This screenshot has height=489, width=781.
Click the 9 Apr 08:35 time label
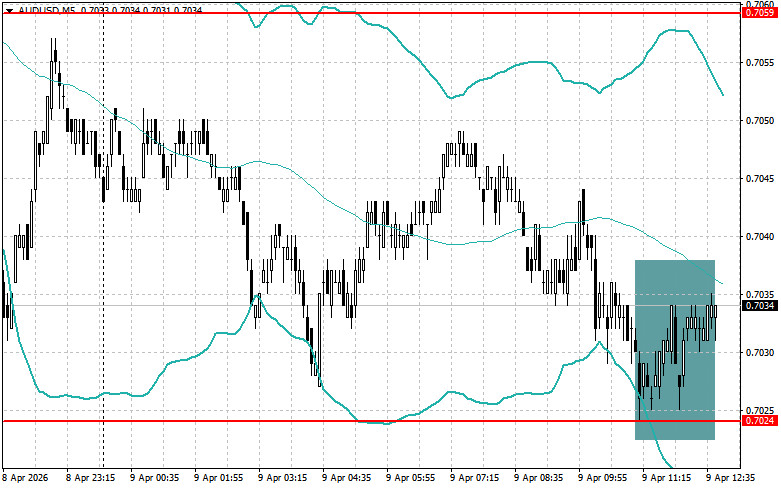(538, 478)
